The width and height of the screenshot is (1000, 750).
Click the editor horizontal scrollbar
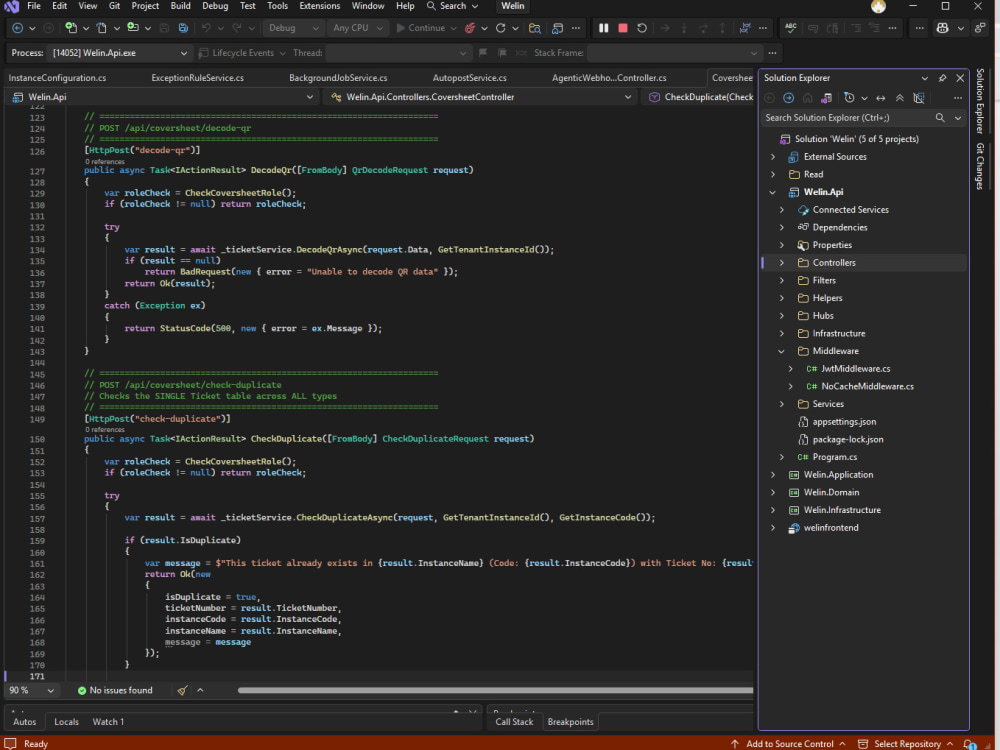pyautogui.click(x=495, y=690)
